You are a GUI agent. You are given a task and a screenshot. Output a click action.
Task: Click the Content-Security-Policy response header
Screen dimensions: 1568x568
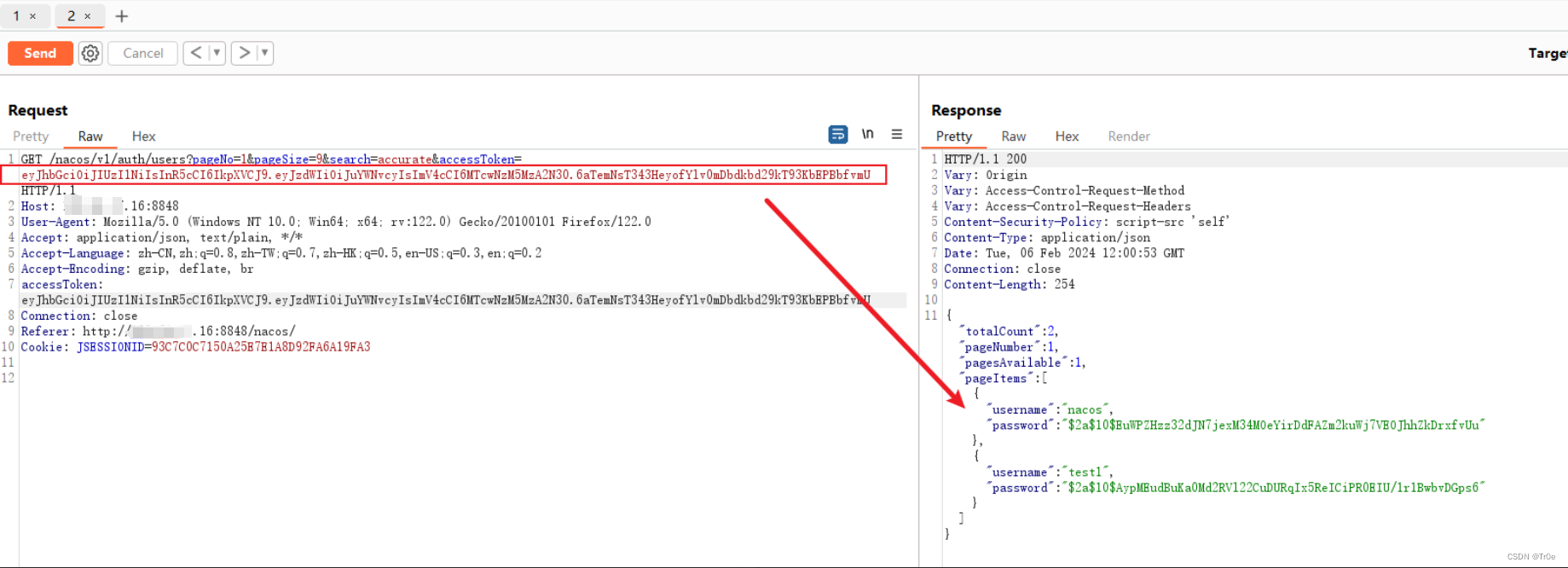(x=1087, y=222)
